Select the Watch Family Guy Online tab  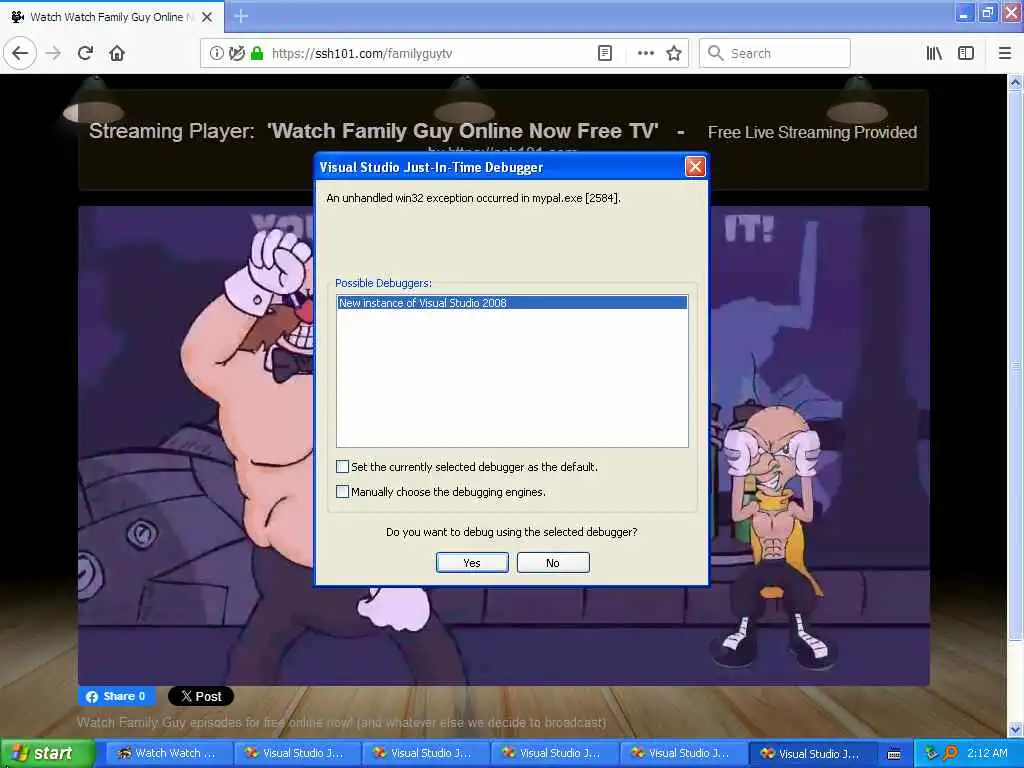pyautogui.click(x=112, y=17)
